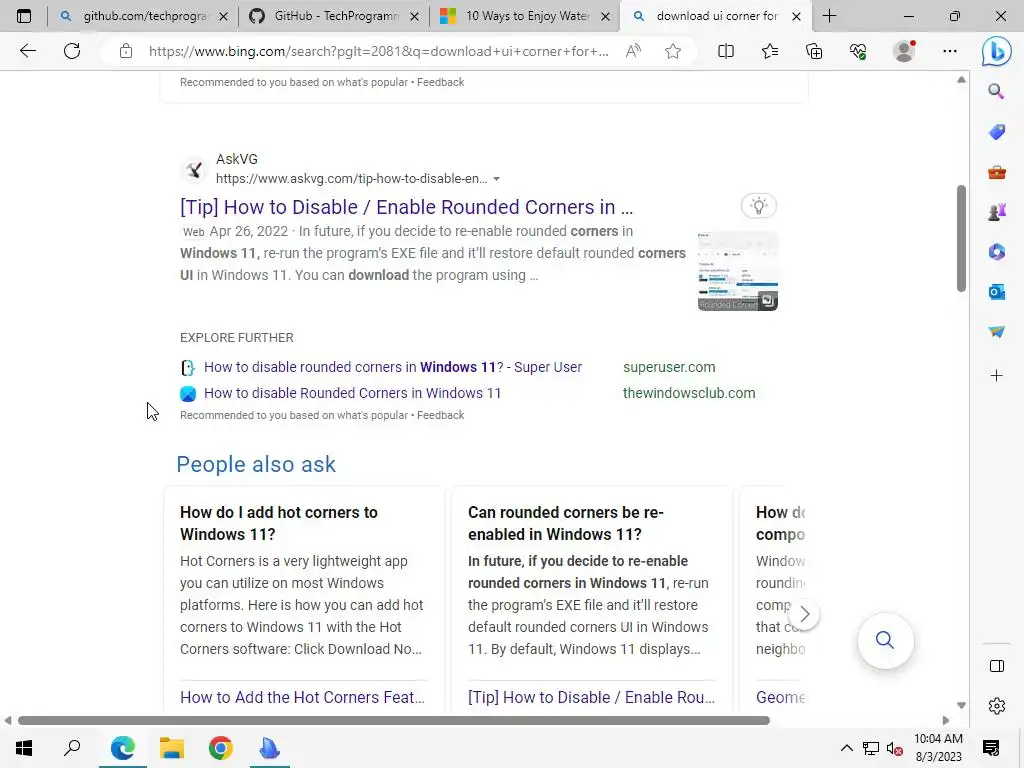Click the scroll right arrow
The height and width of the screenshot is (768, 1024).
946,720
